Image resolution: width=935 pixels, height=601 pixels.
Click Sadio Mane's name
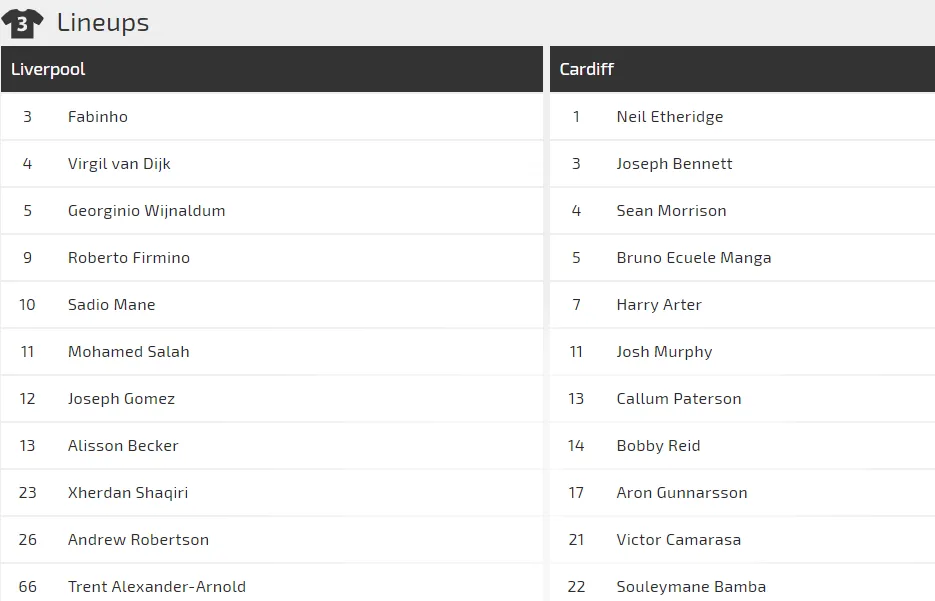coord(112,305)
